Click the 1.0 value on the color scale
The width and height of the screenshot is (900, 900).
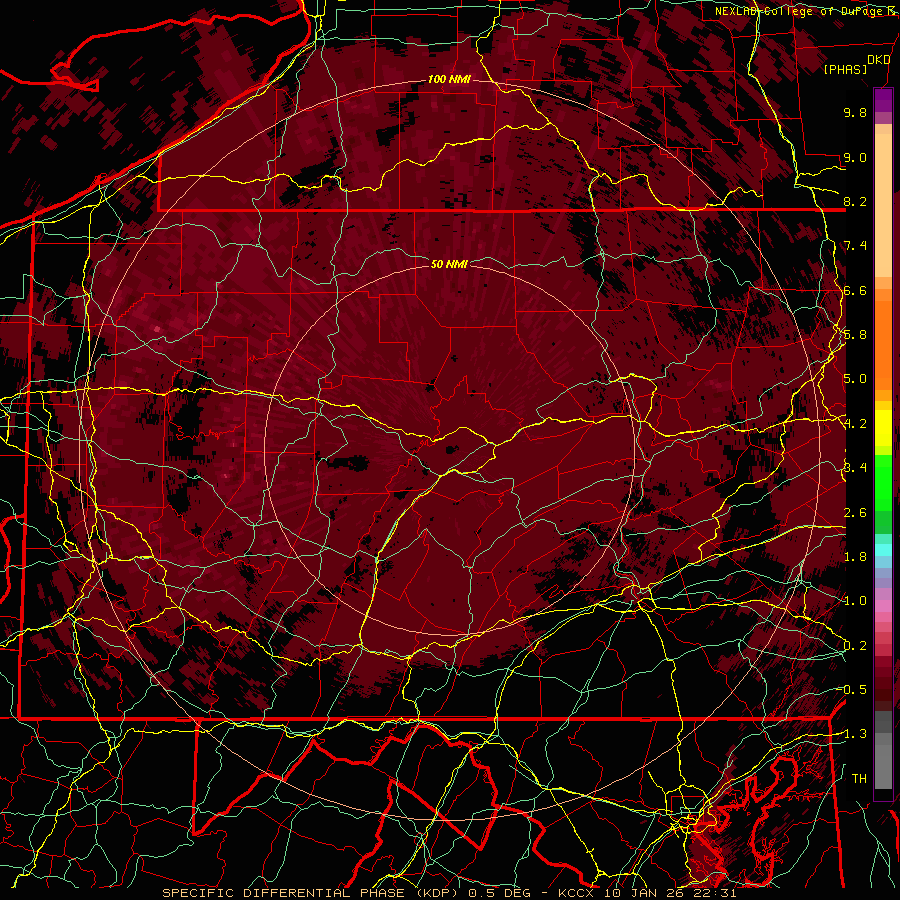[x=855, y=601]
